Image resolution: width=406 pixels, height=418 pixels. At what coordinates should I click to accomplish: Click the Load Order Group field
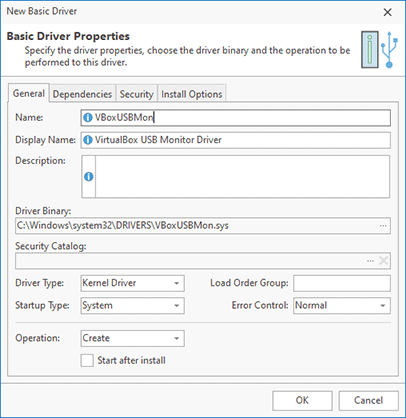(x=342, y=283)
